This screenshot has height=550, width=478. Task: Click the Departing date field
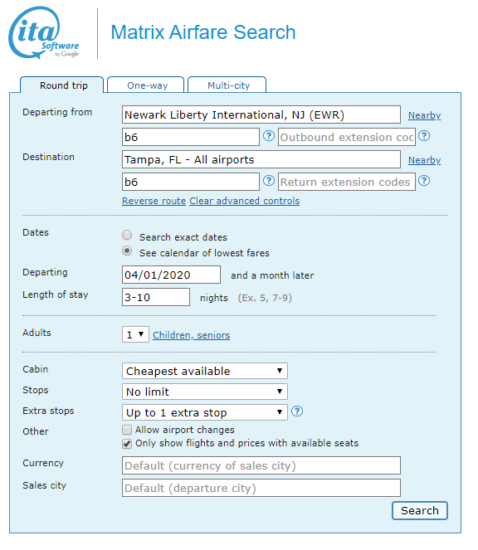[x=171, y=275]
